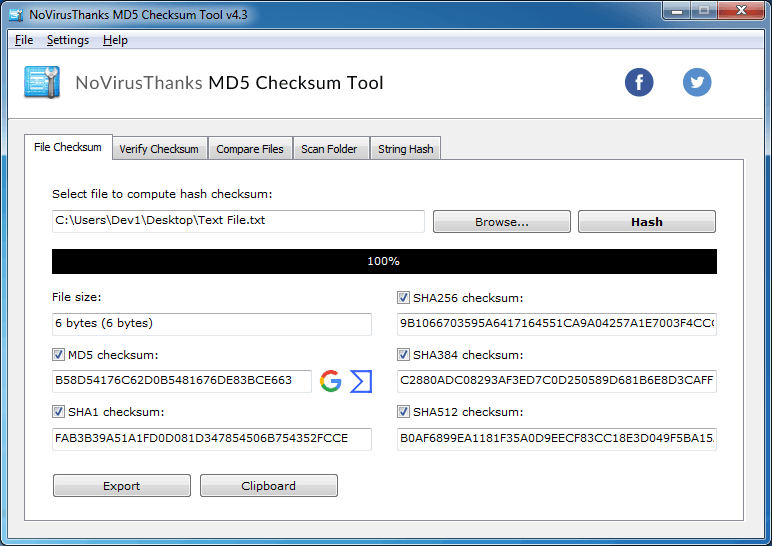Click the Browse... button
The image size is (772, 546).
click(502, 222)
